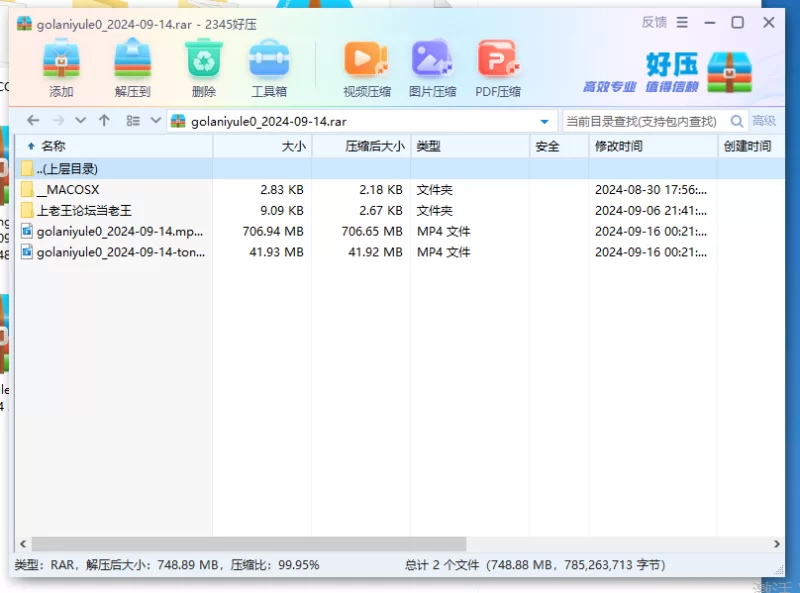Expand the view mode dropdown chevron

(156, 121)
